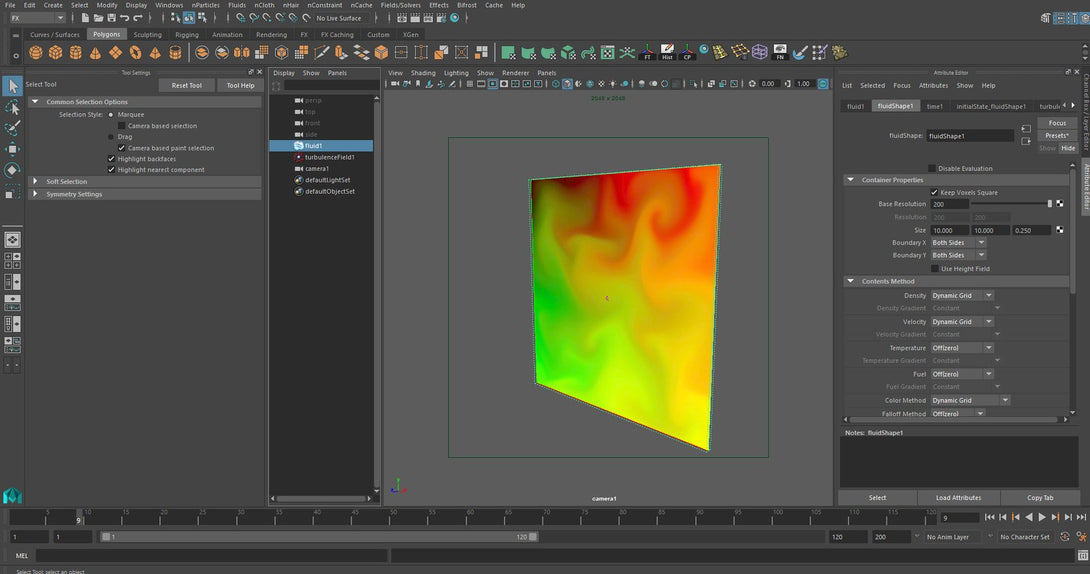Create a polygon pyramid from the shelf
The width and height of the screenshot is (1090, 574).
pyautogui.click(x=155, y=53)
